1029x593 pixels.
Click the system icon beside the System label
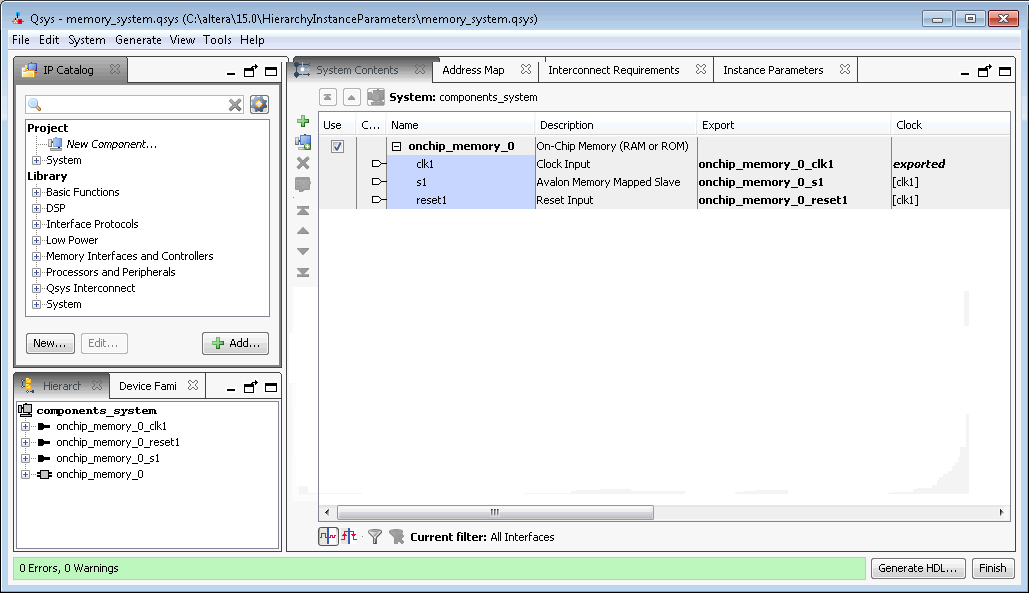(x=375, y=97)
